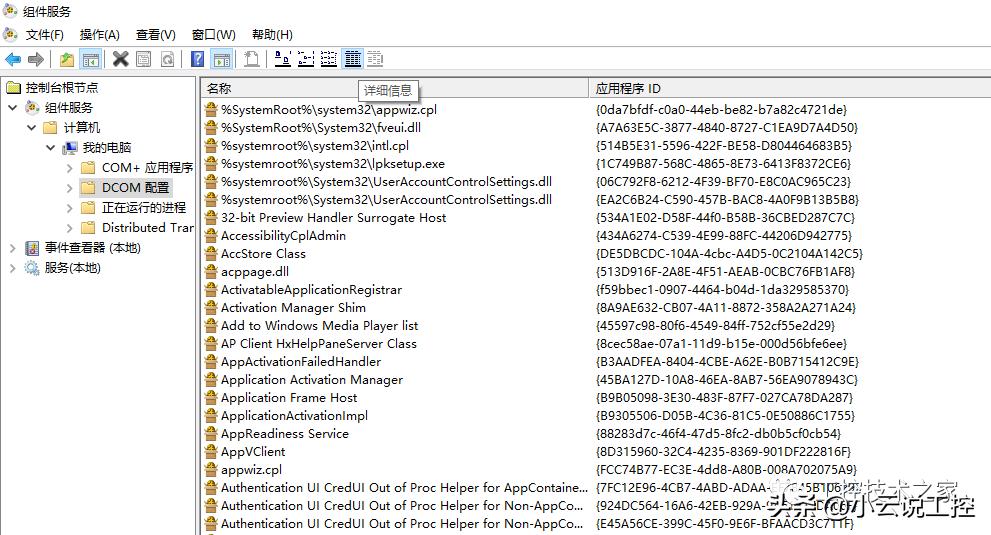This screenshot has width=991, height=535.
Task: Click the package icon beside AccStore Class
Action: point(211,254)
